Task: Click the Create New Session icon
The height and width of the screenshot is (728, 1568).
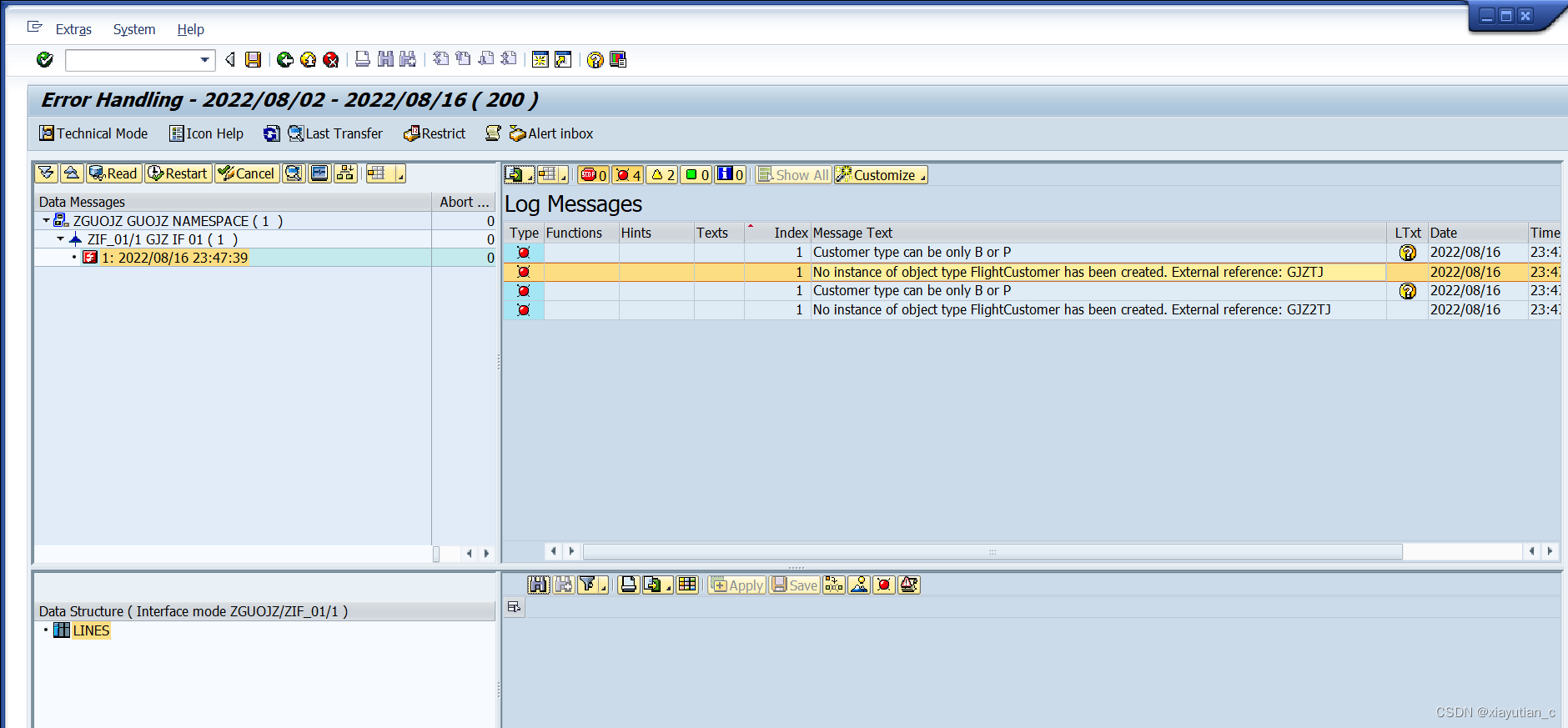Action: point(540,59)
